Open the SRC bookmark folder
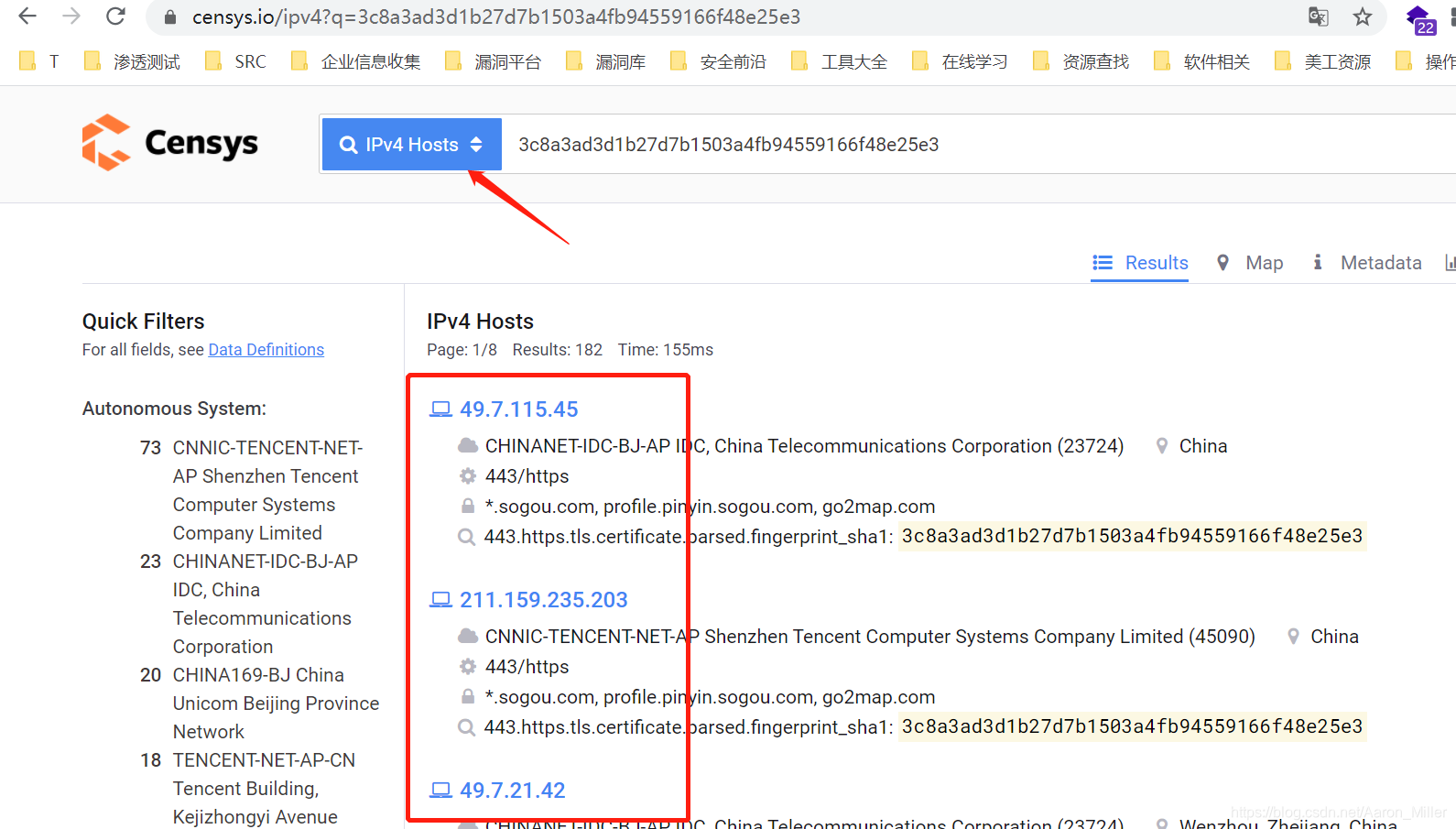 click(235, 61)
